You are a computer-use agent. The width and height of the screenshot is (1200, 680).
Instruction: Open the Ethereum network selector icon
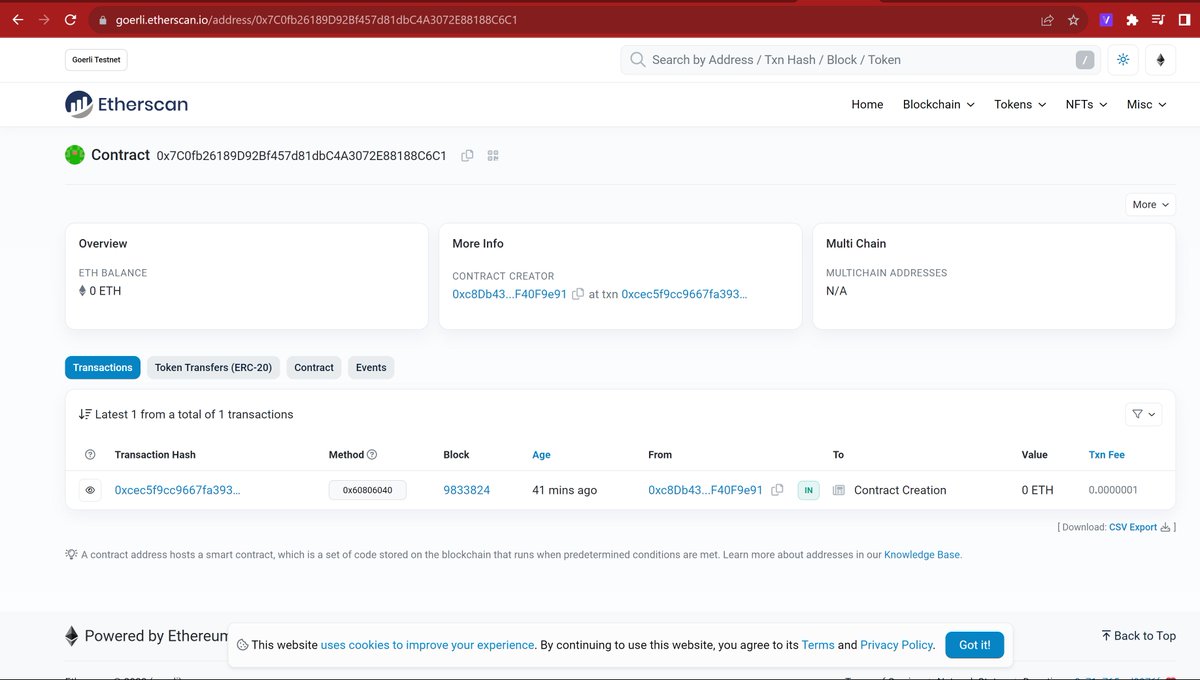1161,60
